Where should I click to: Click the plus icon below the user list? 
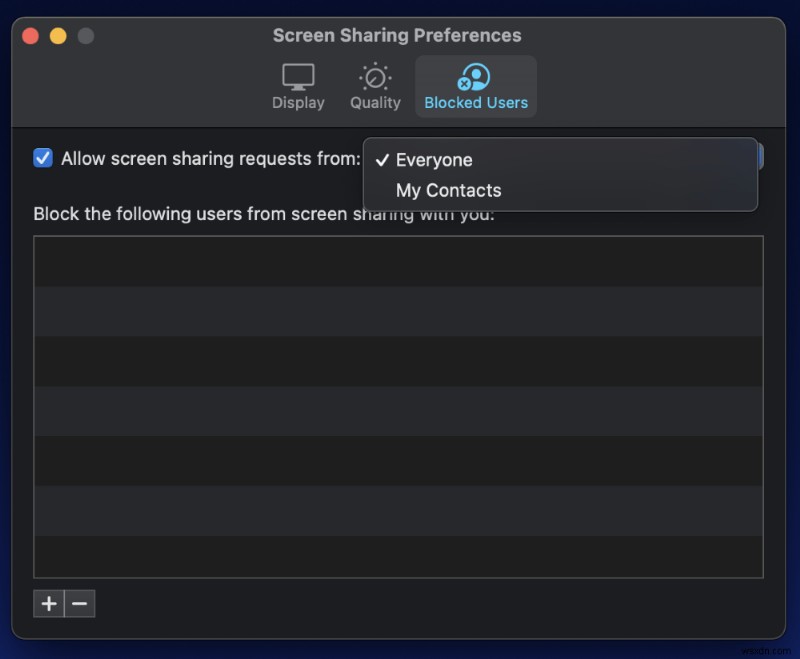(48, 603)
